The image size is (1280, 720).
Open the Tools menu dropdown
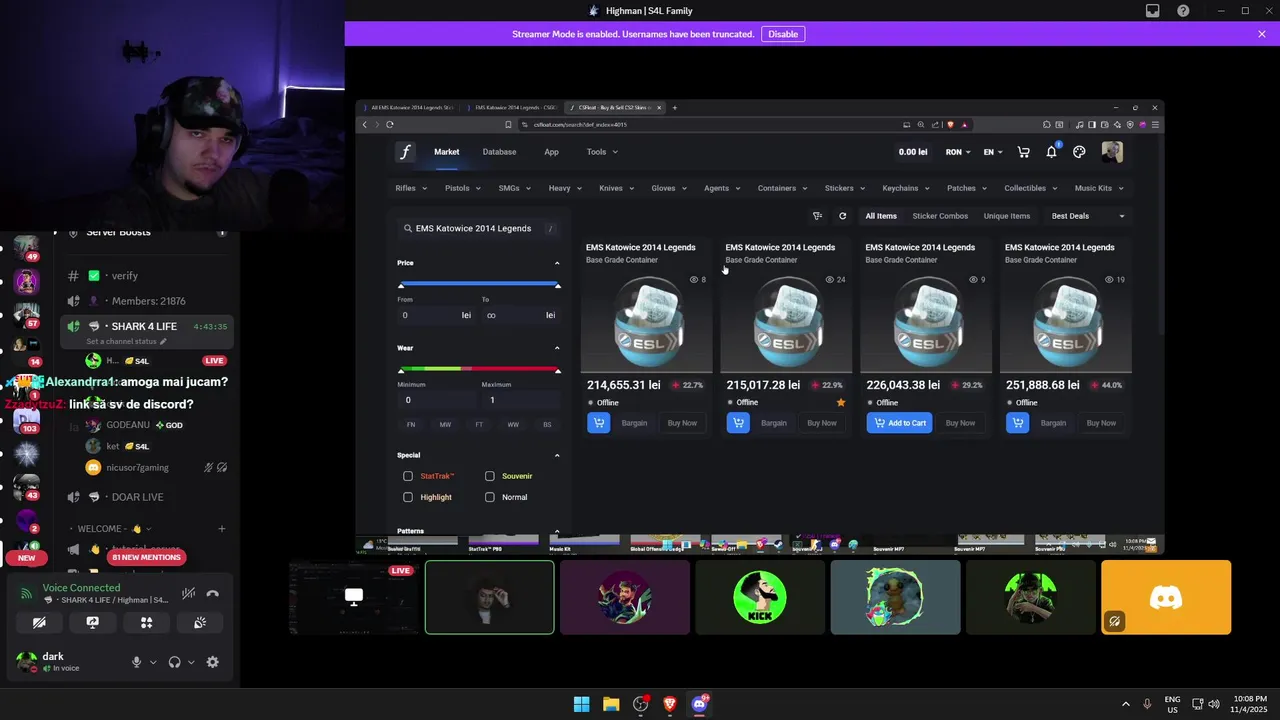click(602, 152)
